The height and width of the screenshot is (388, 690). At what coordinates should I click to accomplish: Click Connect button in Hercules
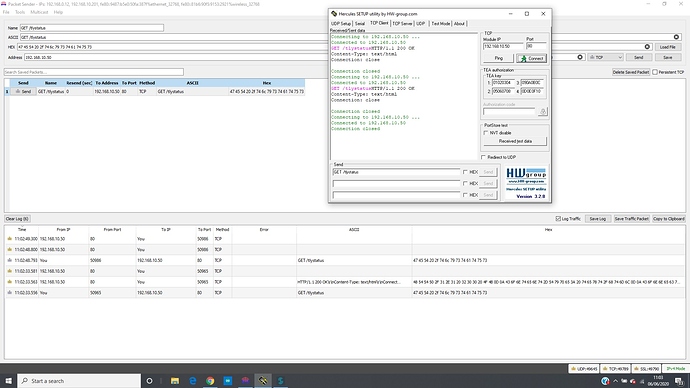pyautogui.click(x=532, y=58)
